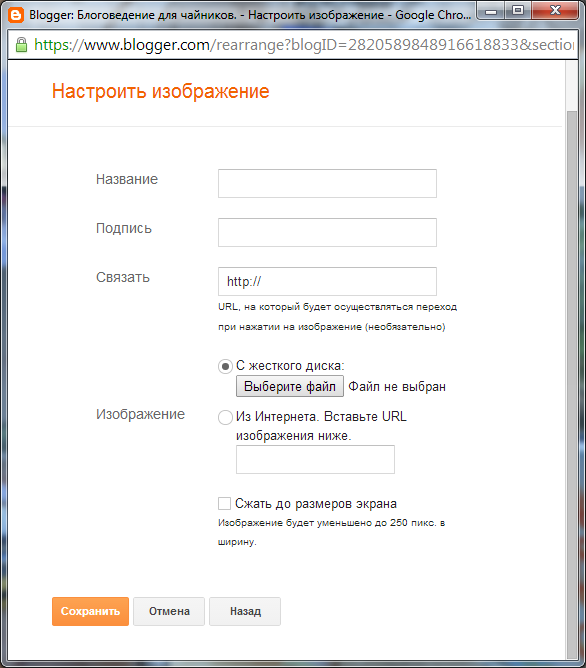Image resolution: width=586 pixels, height=668 pixels.
Task: Click the 'URL, на который будет осуществляться переход' hint
Action: click(337, 307)
